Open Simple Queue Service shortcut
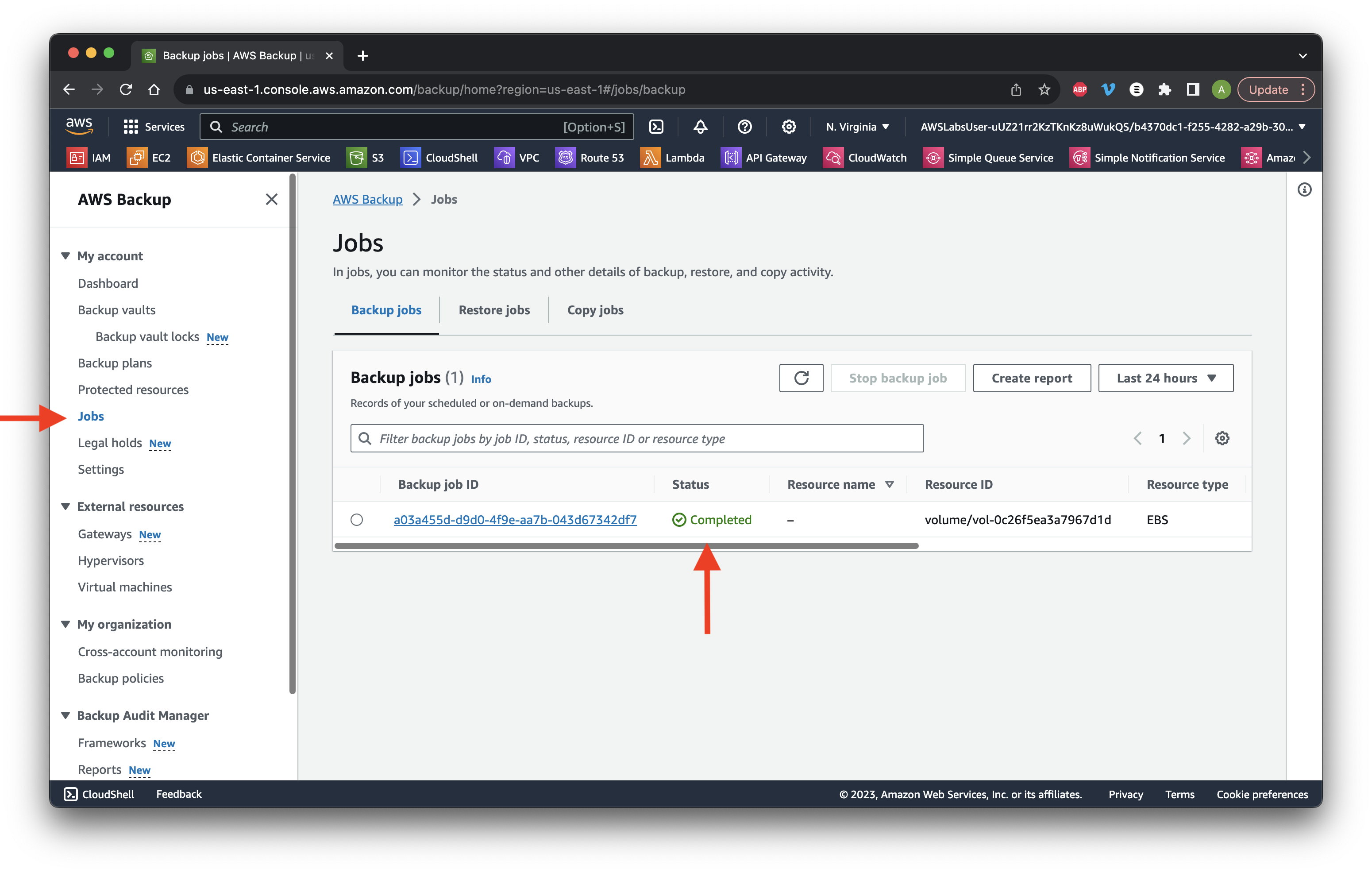Screen dimensions: 1372x873 click(988, 158)
